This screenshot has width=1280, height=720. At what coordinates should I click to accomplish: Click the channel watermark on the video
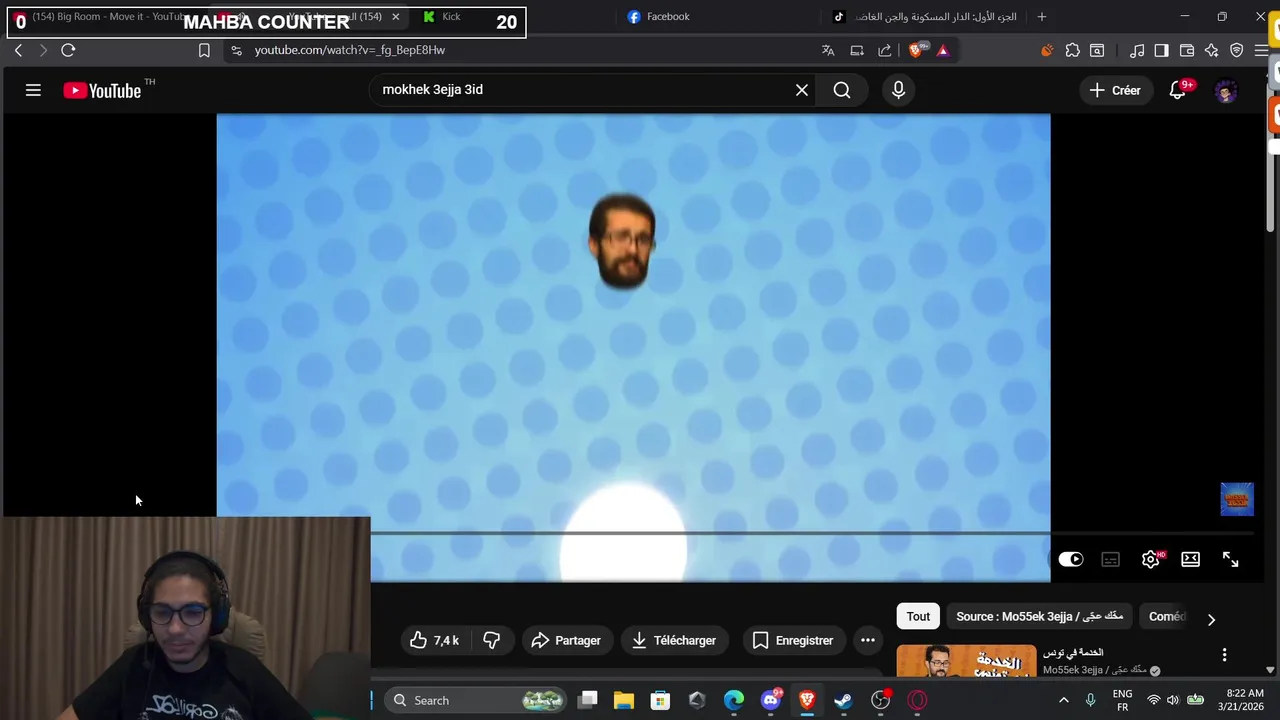[1237, 500]
